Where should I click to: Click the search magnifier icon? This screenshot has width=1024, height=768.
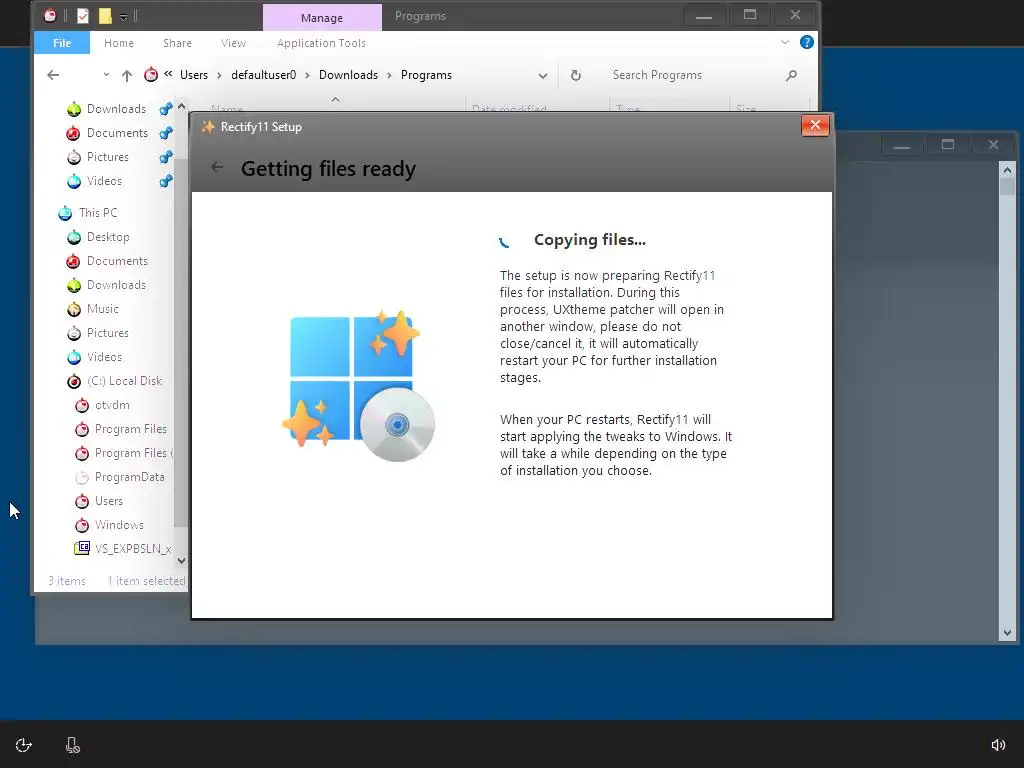click(792, 75)
